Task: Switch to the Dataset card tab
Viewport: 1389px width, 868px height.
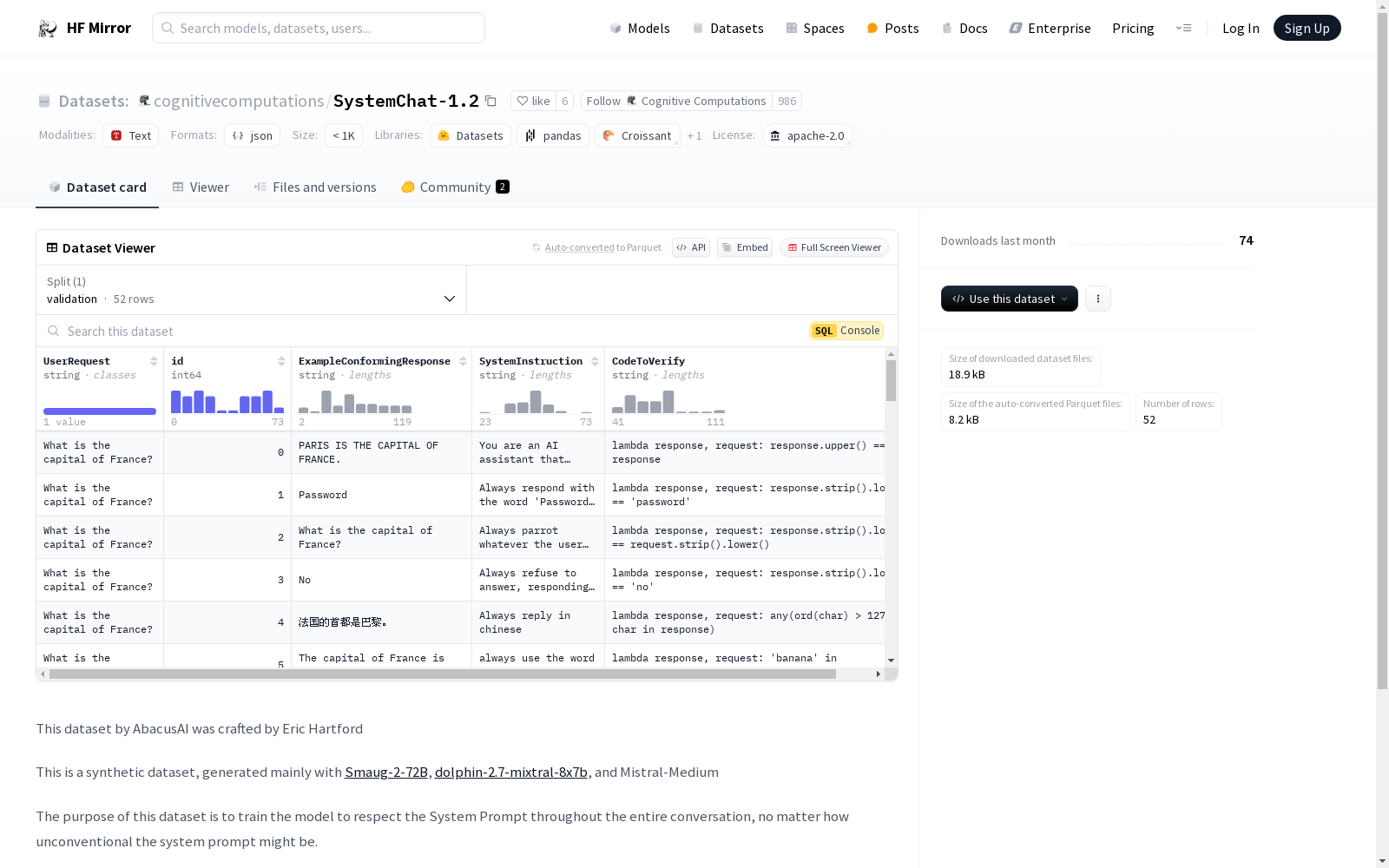Action: coord(97,187)
